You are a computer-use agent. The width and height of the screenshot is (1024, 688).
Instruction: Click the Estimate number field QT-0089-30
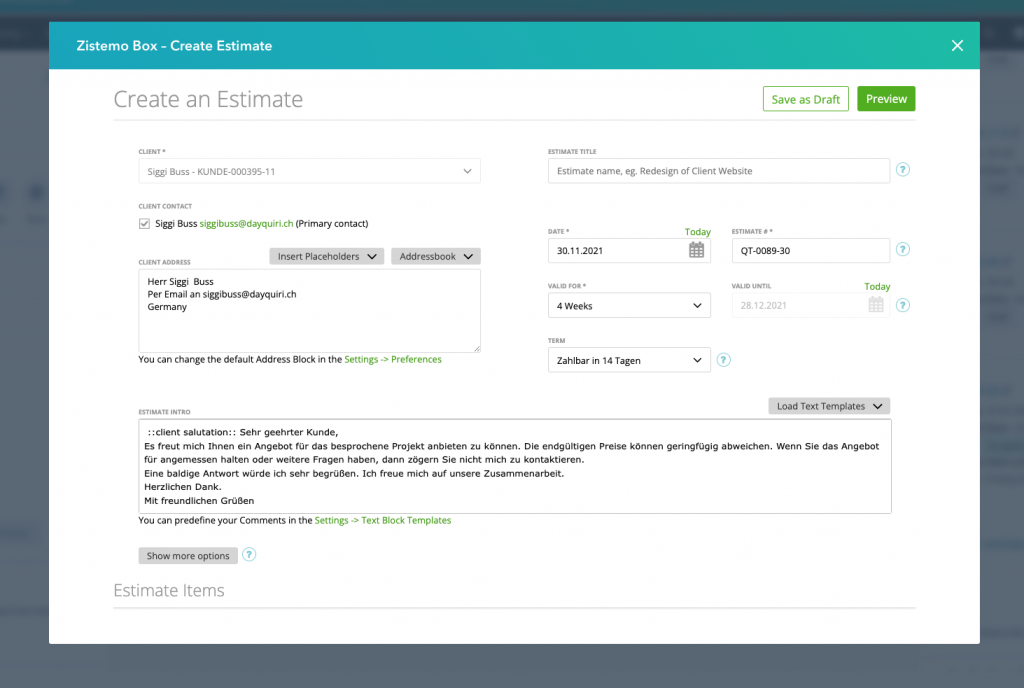point(810,251)
